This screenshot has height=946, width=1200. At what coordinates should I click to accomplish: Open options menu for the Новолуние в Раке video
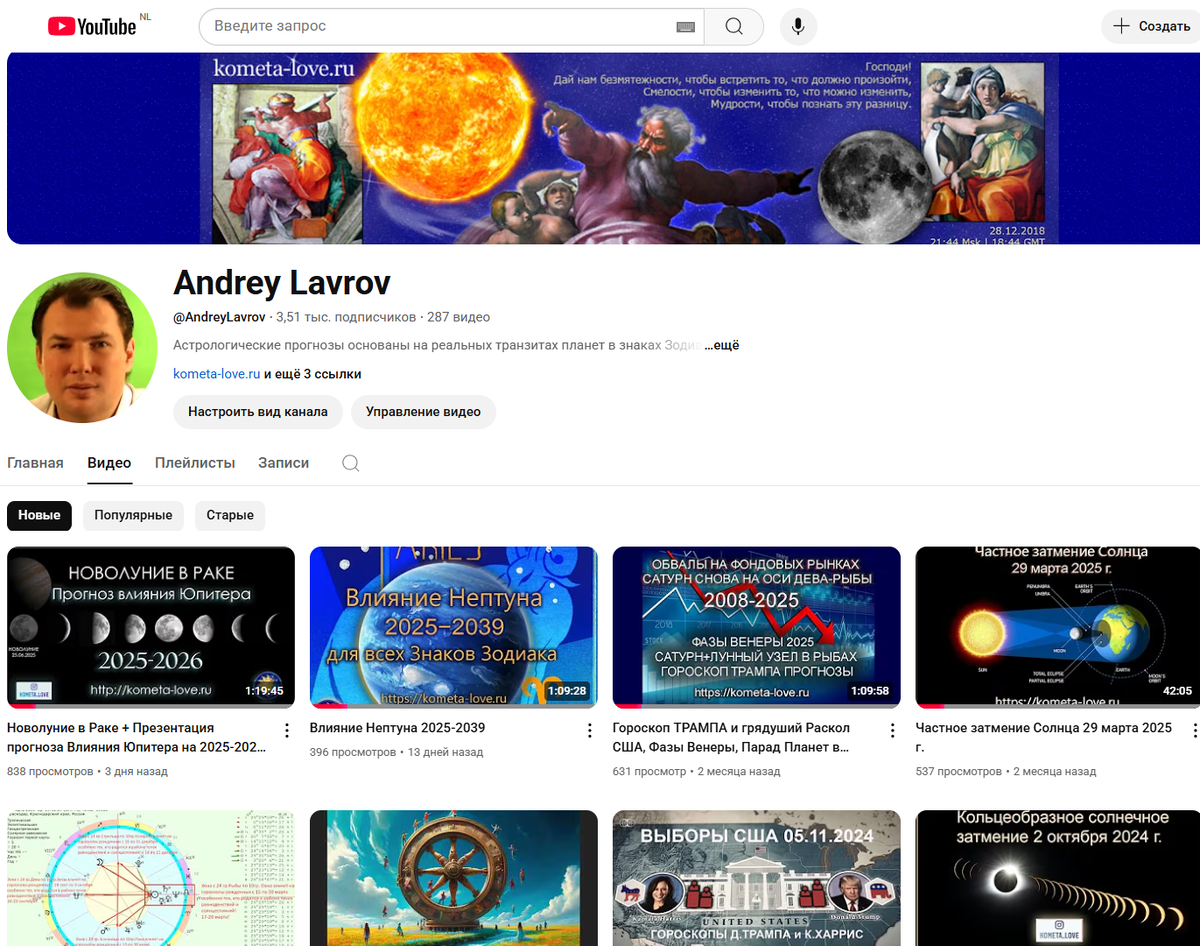pyautogui.click(x=287, y=730)
